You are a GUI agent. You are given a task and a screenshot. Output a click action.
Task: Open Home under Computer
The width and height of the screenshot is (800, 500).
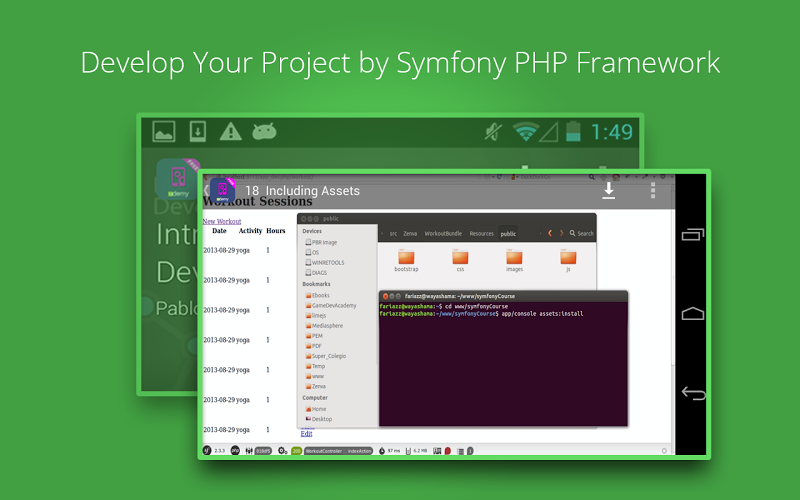pyautogui.click(x=316, y=409)
